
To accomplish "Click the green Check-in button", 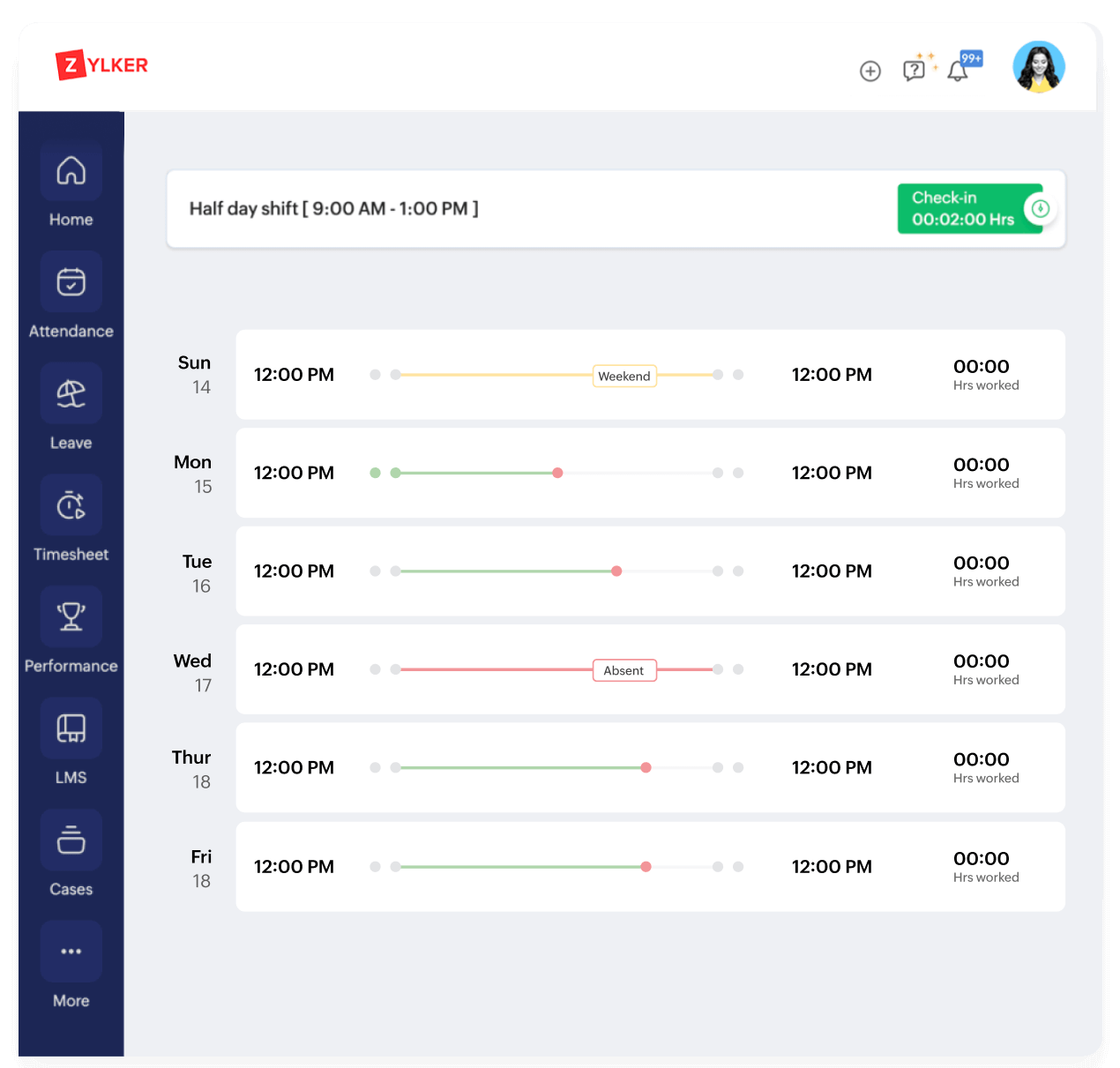I will pos(960,209).
